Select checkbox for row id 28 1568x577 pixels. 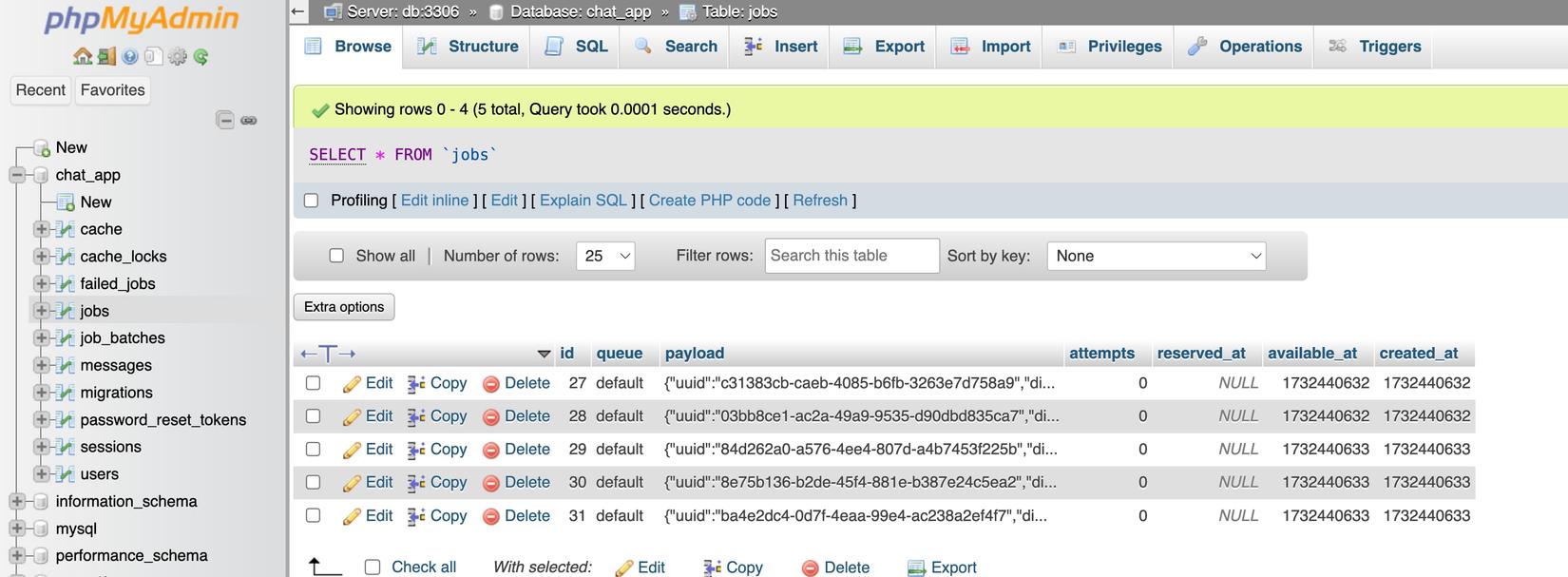tap(313, 416)
